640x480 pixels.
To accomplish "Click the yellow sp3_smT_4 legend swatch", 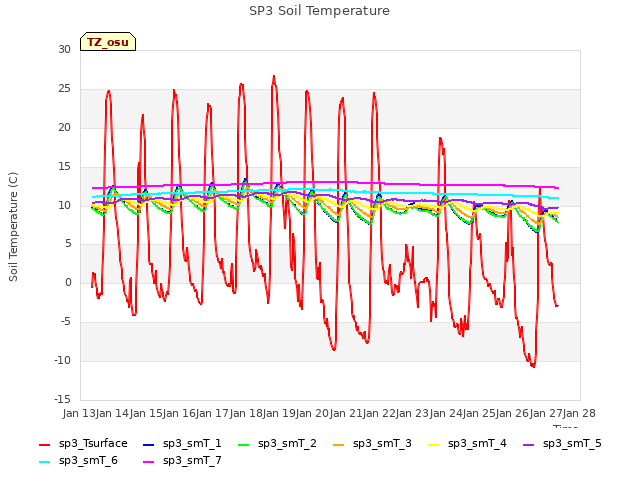I will coord(433,444).
